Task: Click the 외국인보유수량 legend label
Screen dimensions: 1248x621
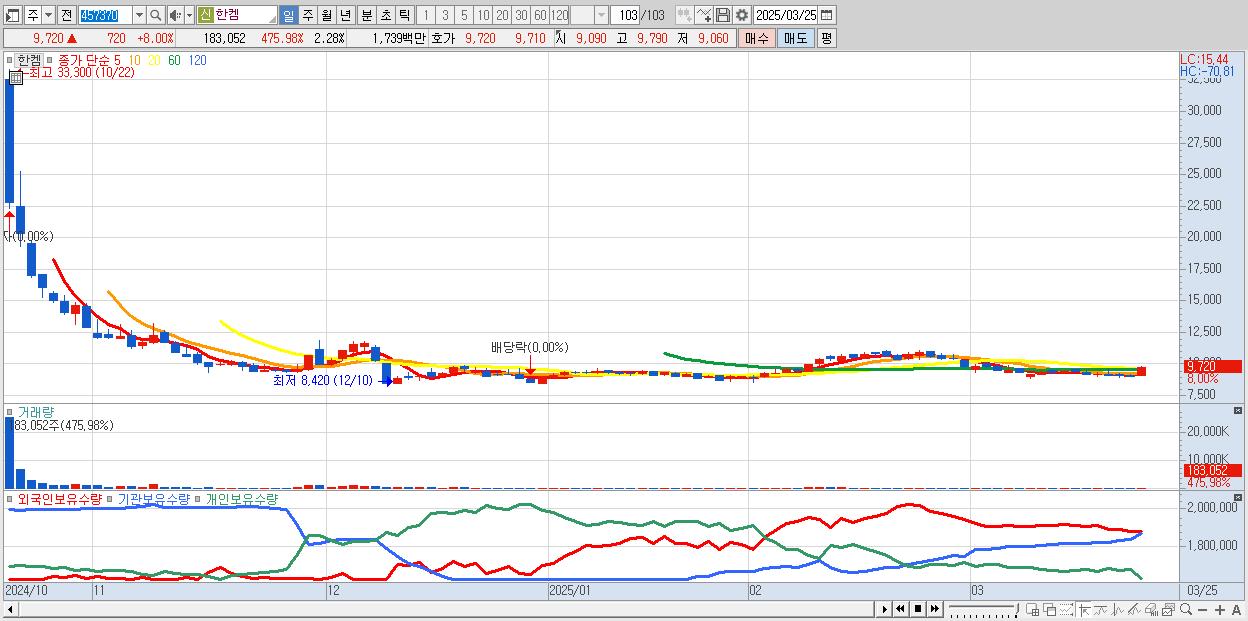Action: (60, 498)
